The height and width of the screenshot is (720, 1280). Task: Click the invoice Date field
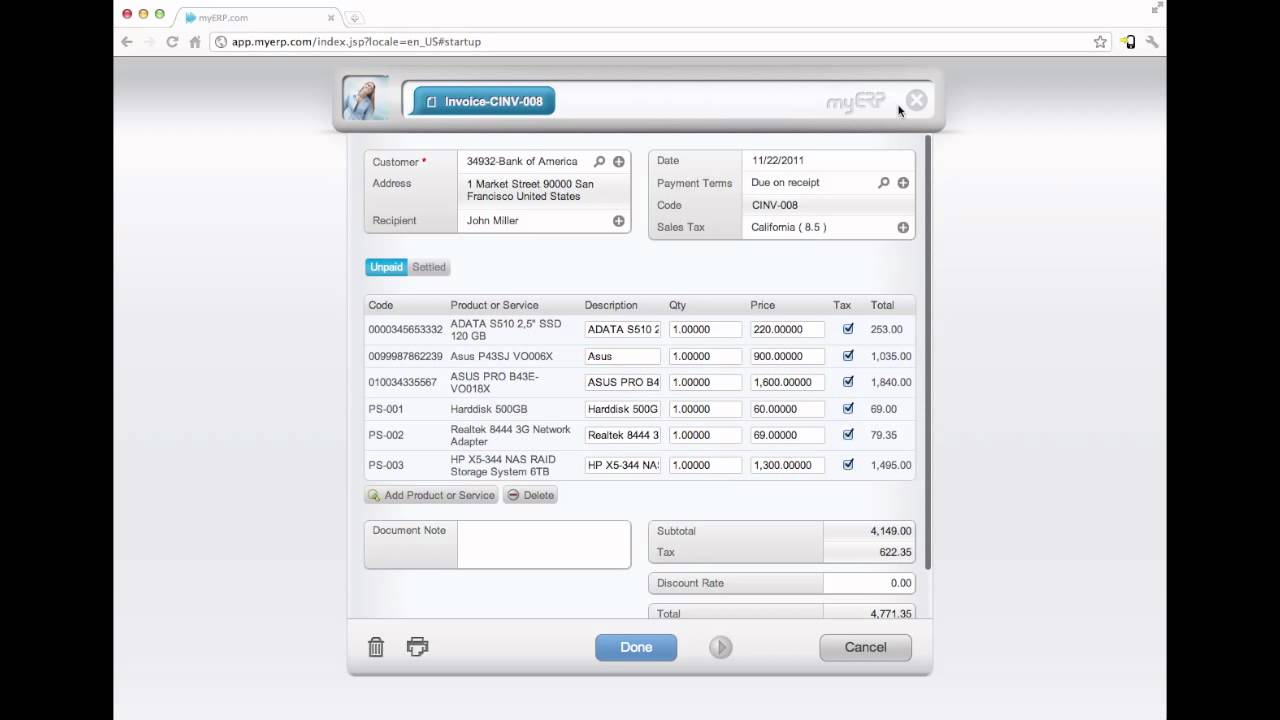[x=828, y=161]
